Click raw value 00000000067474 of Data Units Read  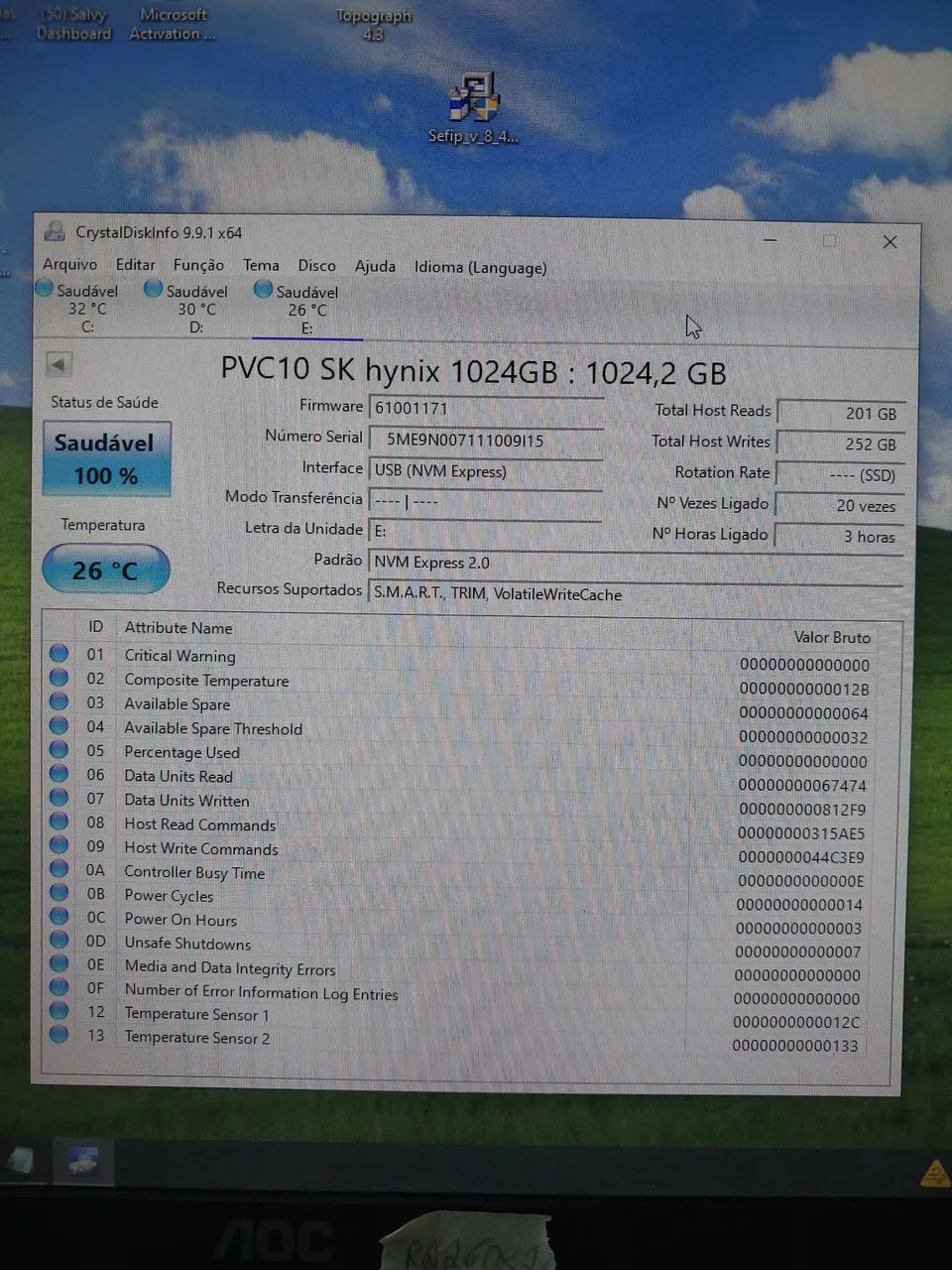click(x=802, y=785)
